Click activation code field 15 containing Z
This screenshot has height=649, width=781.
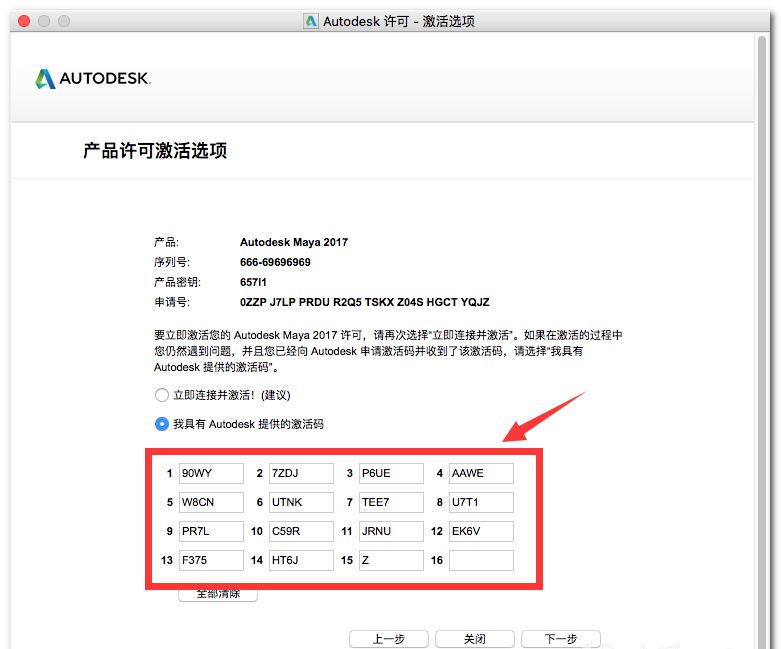[x=391, y=560]
